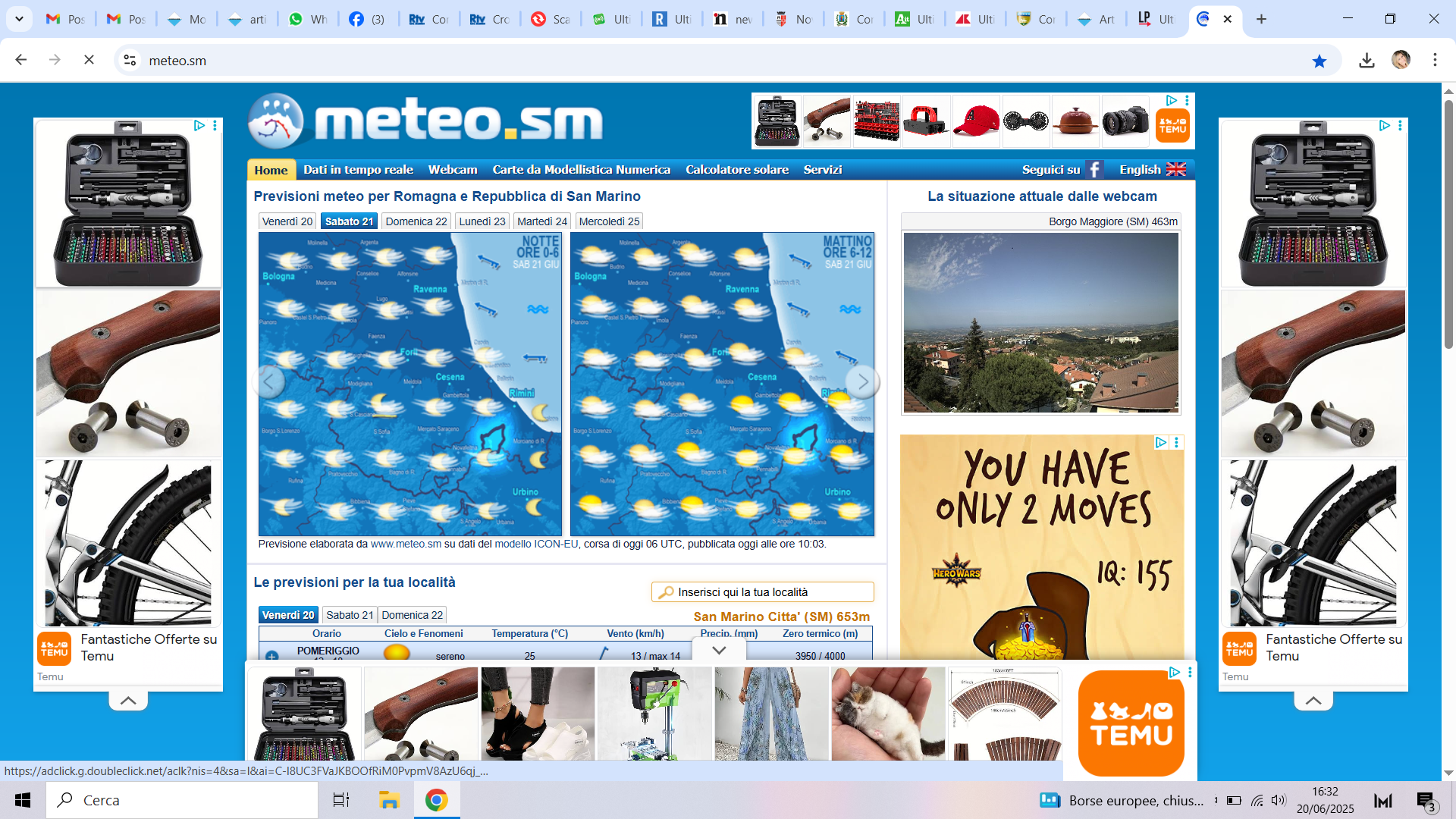This screenshot has width=1456, height=819.
Task: Open Chrome downloads icon
Action: pyautogui.click(x=1367, y=61)
